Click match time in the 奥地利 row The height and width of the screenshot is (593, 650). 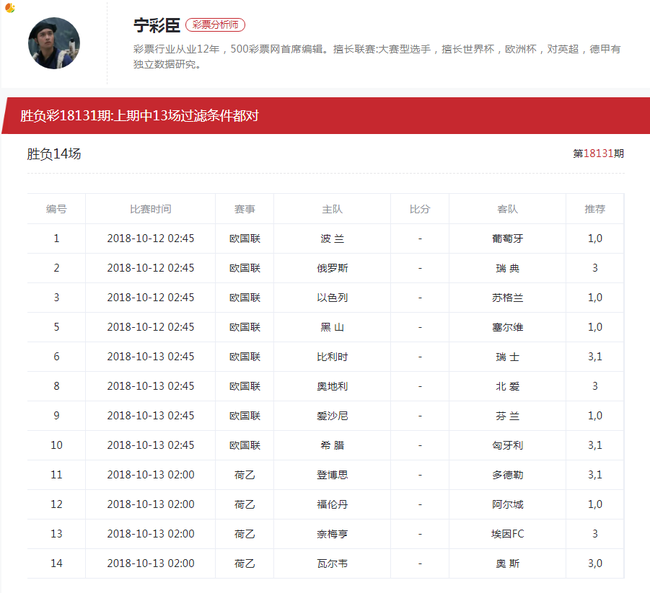(x=150, y=386)
